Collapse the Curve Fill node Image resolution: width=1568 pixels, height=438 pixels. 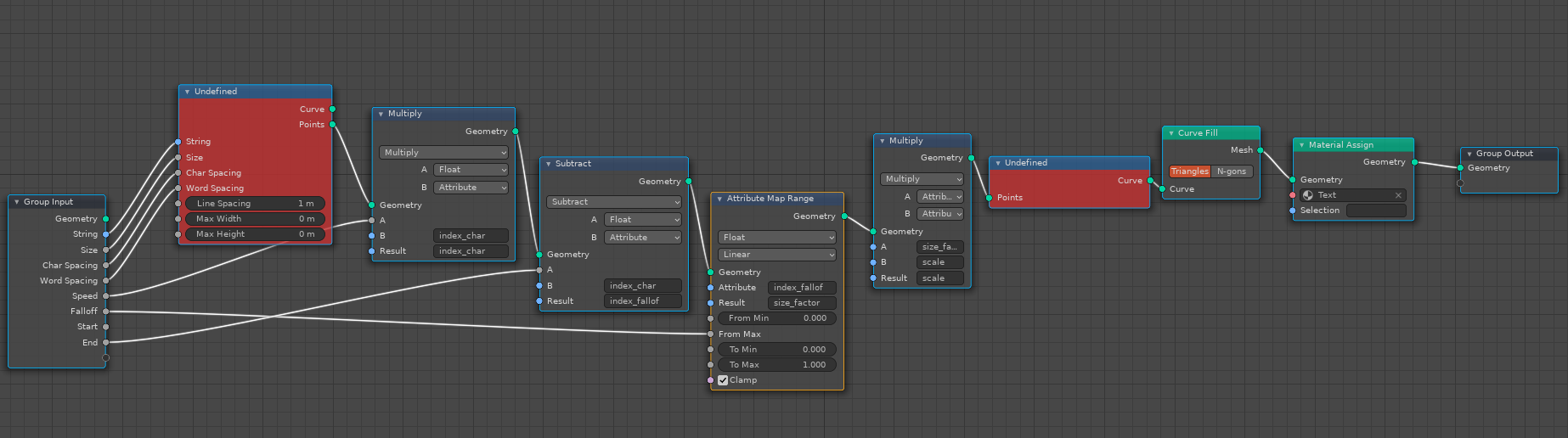tap(1170, 133)
